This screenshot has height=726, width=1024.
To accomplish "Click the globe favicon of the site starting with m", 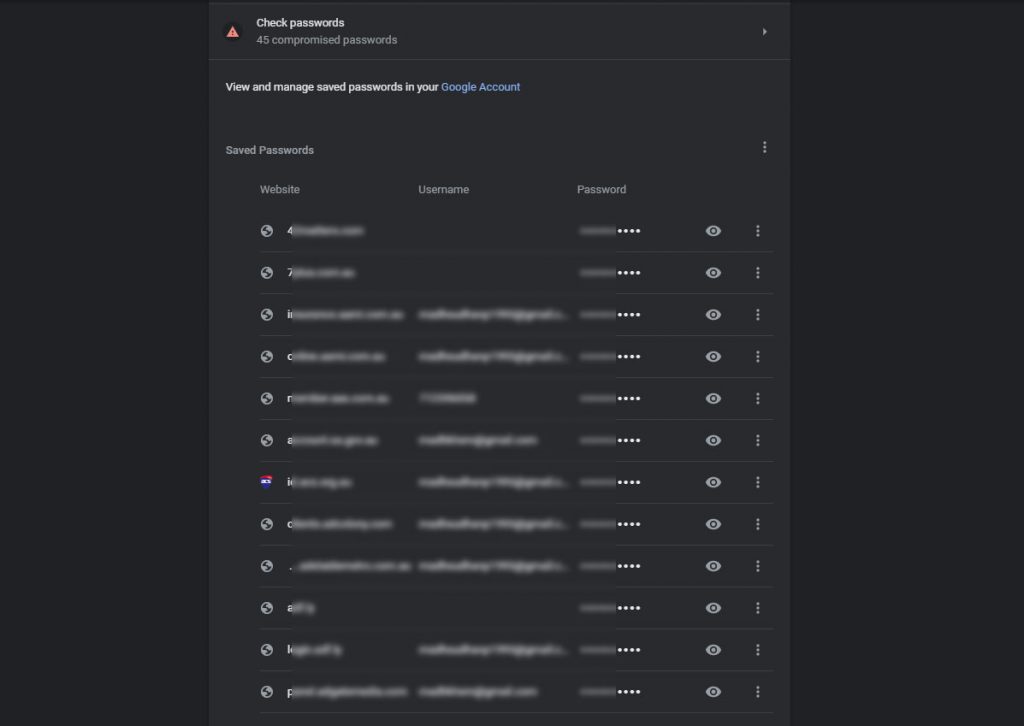I will (266, 398).
